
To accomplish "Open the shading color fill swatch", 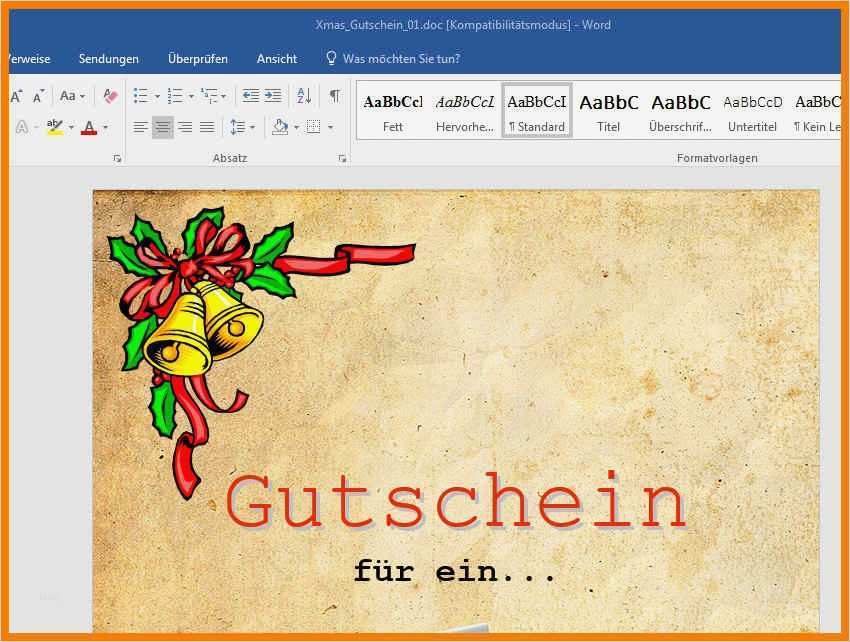I will (x=279, y=127).
